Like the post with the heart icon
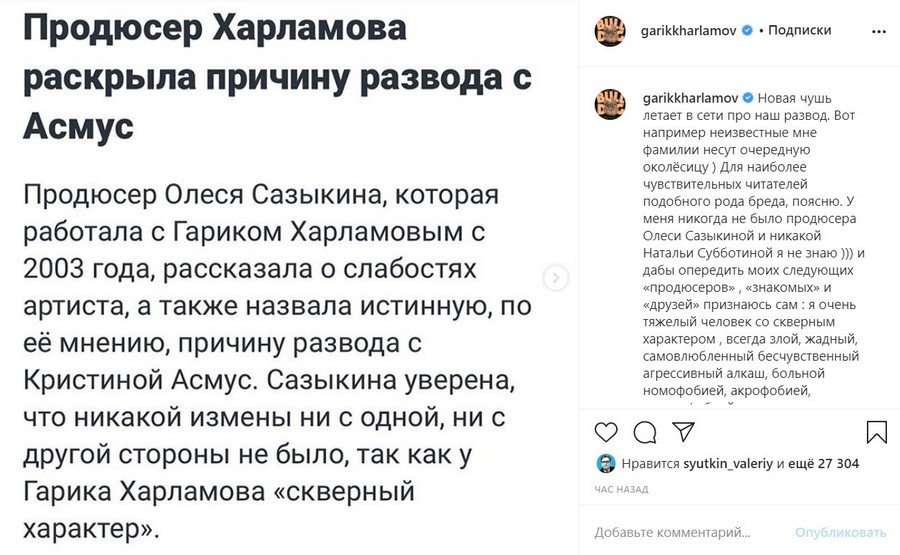Image resolution: width=900 pixels, height=555 pixels. point(606,432)
